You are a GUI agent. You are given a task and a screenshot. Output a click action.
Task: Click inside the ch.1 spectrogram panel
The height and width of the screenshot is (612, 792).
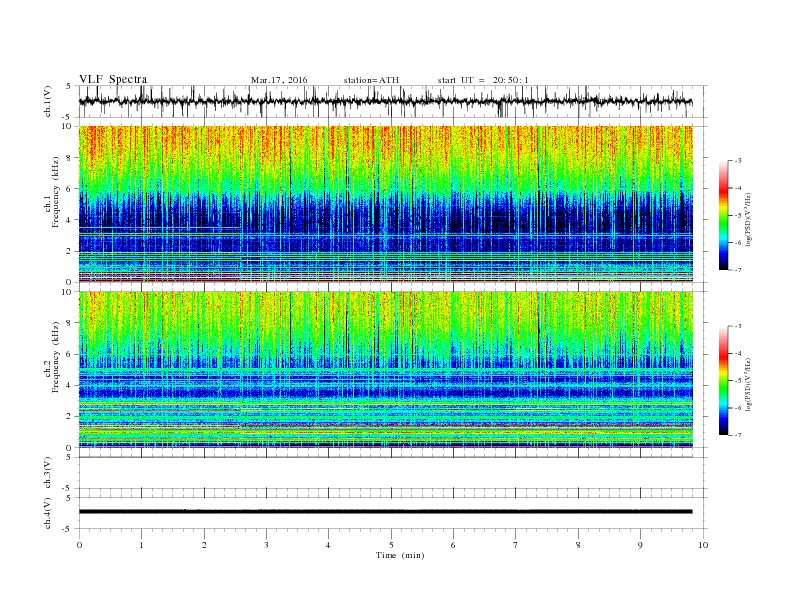click(x=386, y=204)
